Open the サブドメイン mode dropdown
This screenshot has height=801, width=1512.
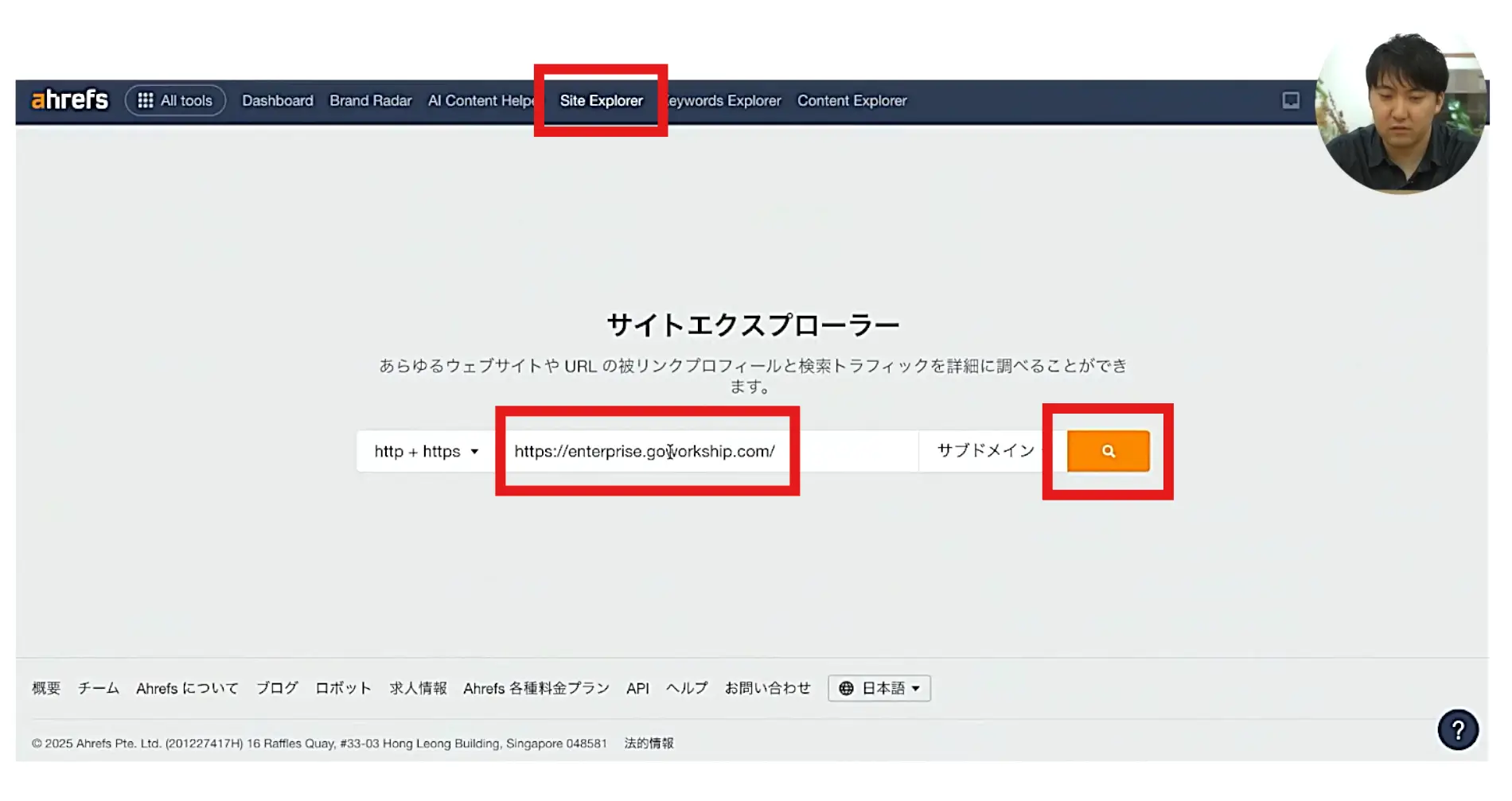tap(987, 451)
